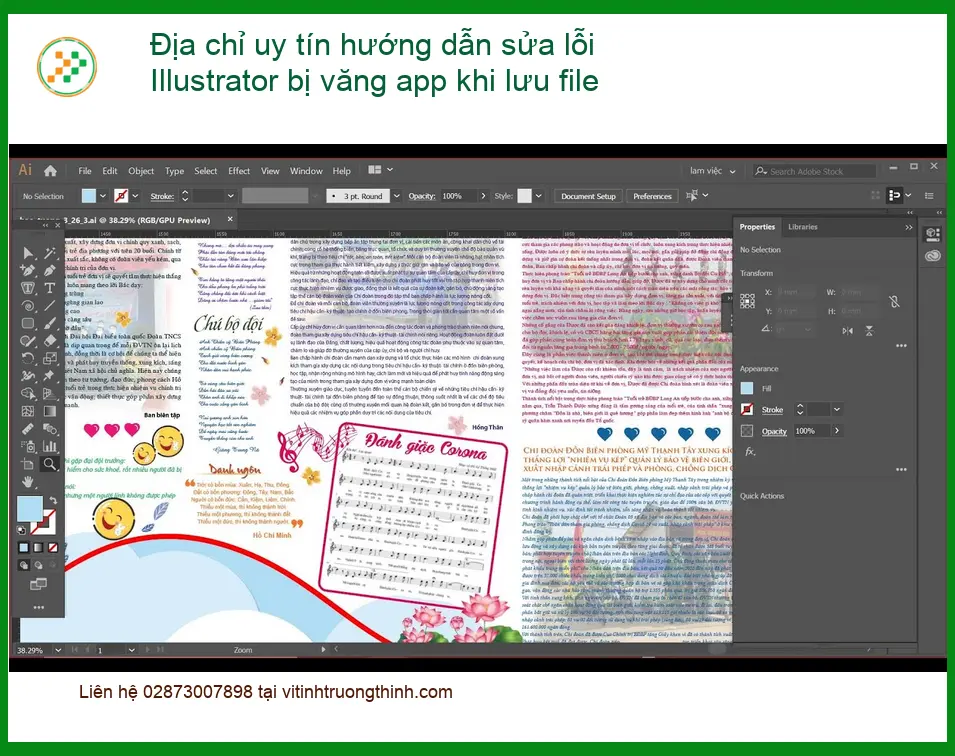The width and height of the screenshot is (955, 756).
Task: Select the Spiral tool
Action: pyautogui.click(x=28, y=306)
